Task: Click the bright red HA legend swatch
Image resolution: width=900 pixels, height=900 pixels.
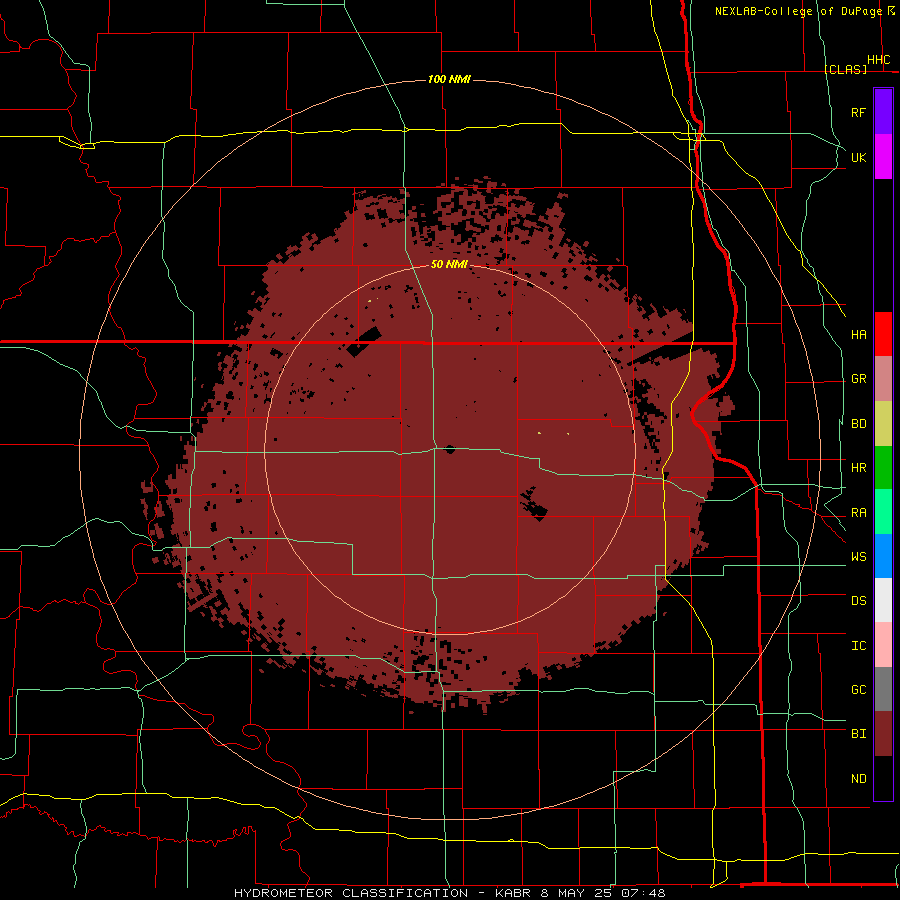Action: tap(883, 334)
